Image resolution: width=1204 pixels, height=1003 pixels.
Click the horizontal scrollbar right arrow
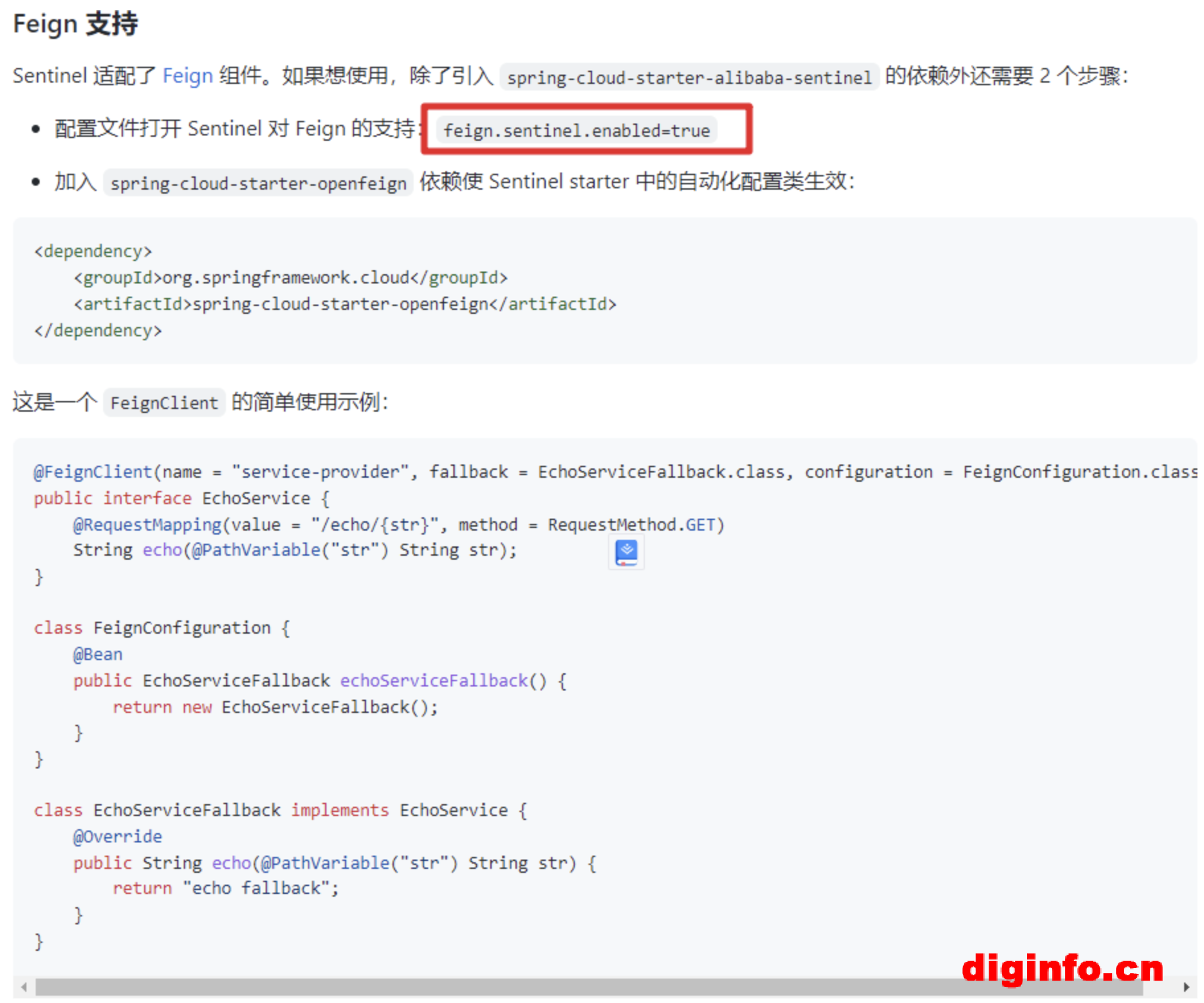[x=1186, y=987]
